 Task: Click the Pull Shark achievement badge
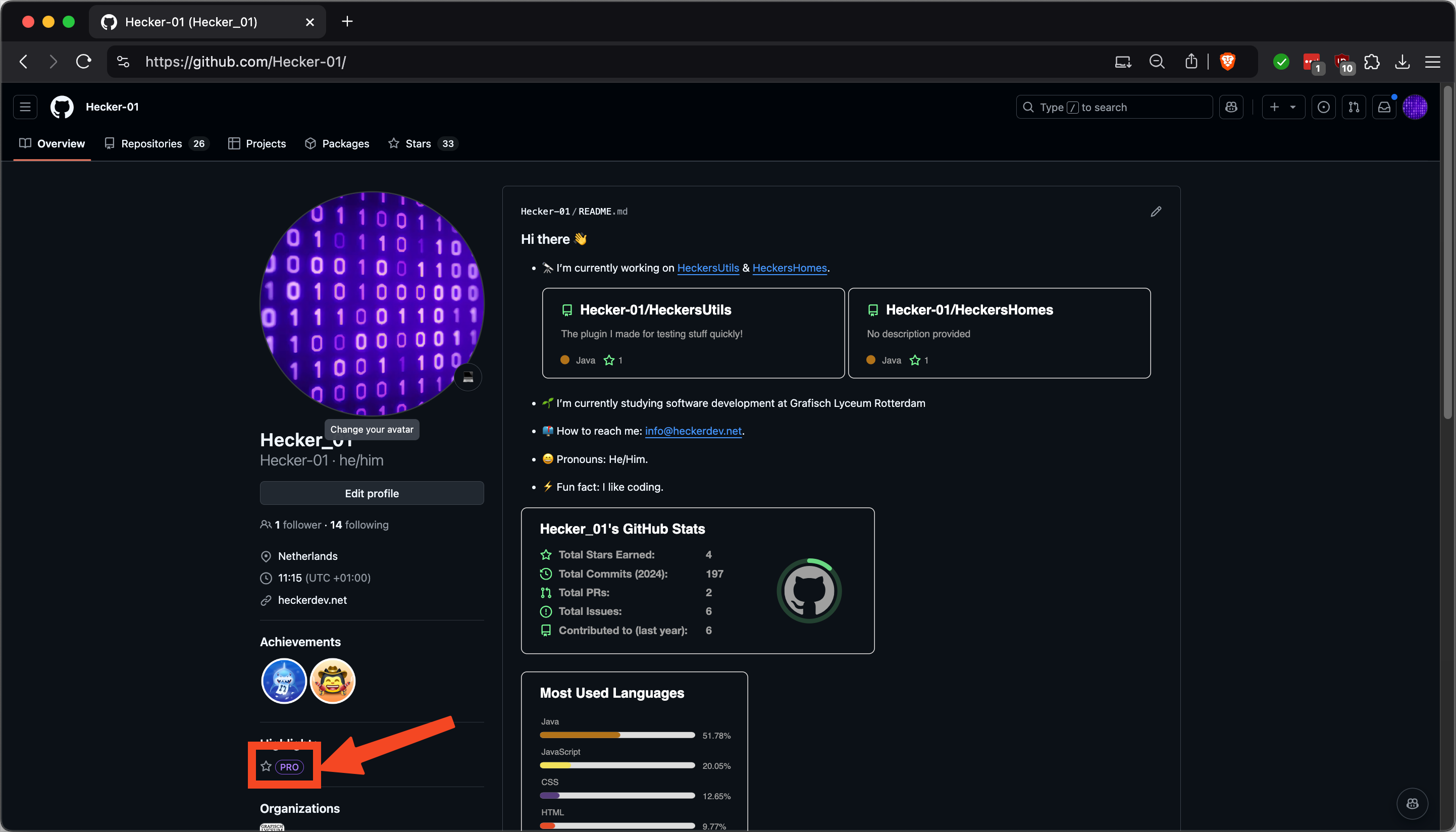click(283, 681)
